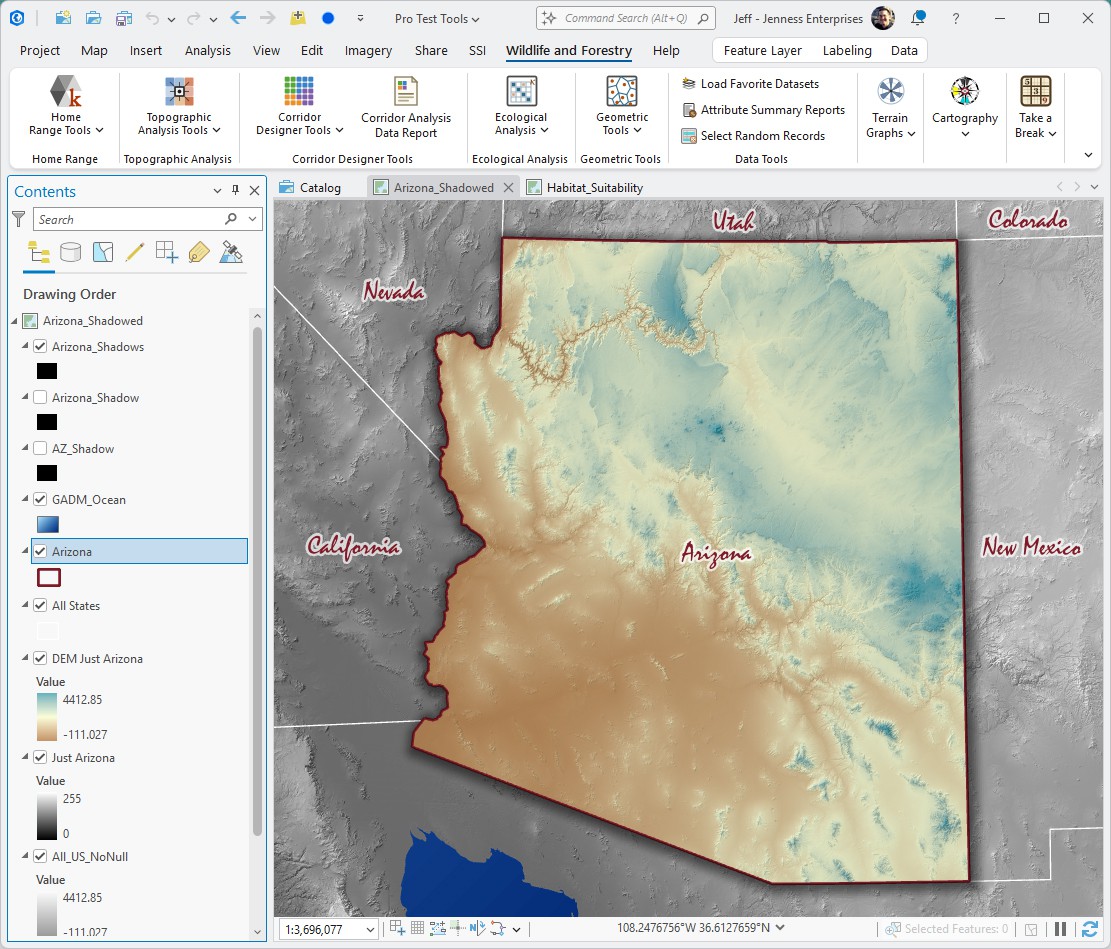
Task: Uncheck the All_US_NoNull layer
Action: pos(40,856)
